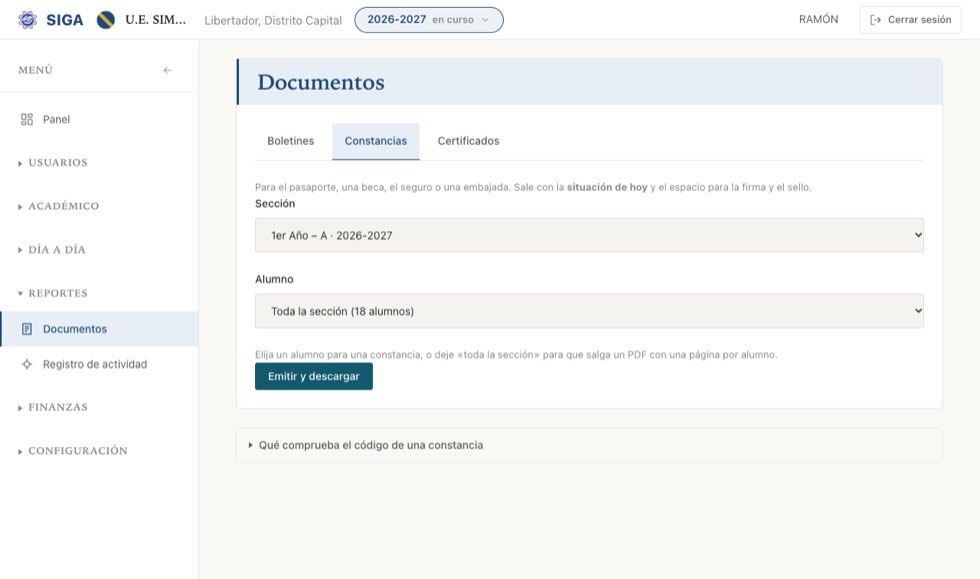Viewport: 980px width, 579px height.
Task: Click the SIGA brand name
Action: pyautogui.click(x=64, y=20)
